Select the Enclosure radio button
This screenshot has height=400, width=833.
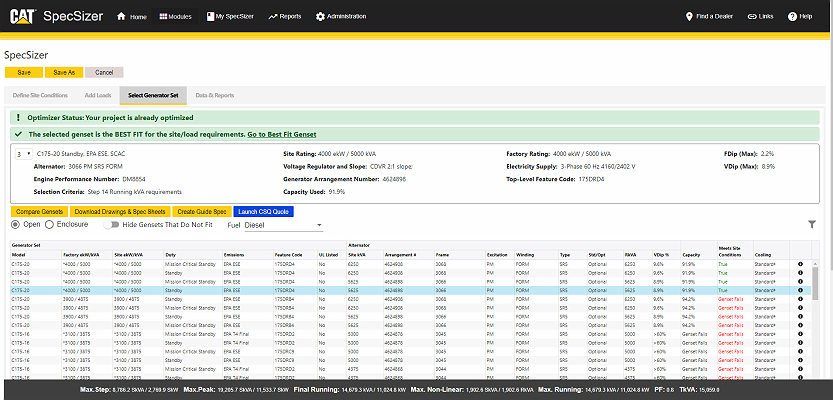(49, 225)
